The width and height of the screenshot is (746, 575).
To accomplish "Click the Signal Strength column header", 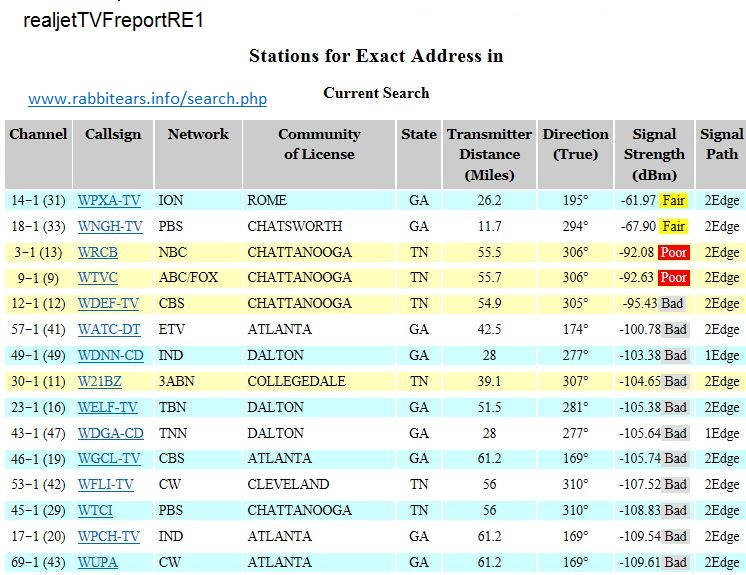I will tap(654, 154).
